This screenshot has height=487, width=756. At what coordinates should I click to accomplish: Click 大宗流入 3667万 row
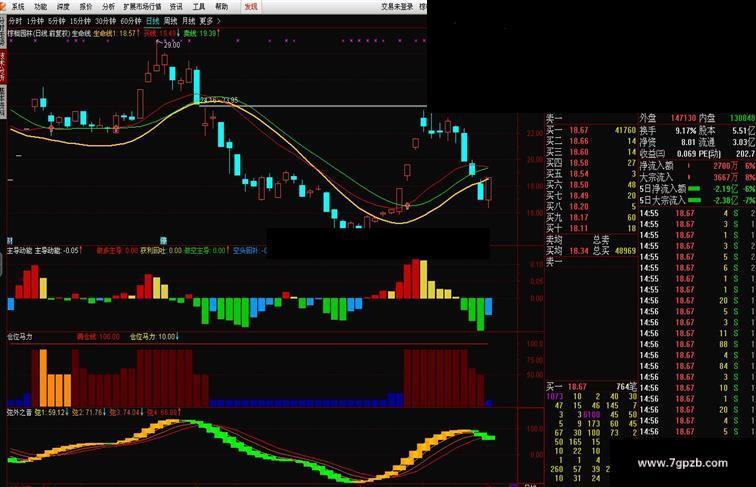point(697,177)
